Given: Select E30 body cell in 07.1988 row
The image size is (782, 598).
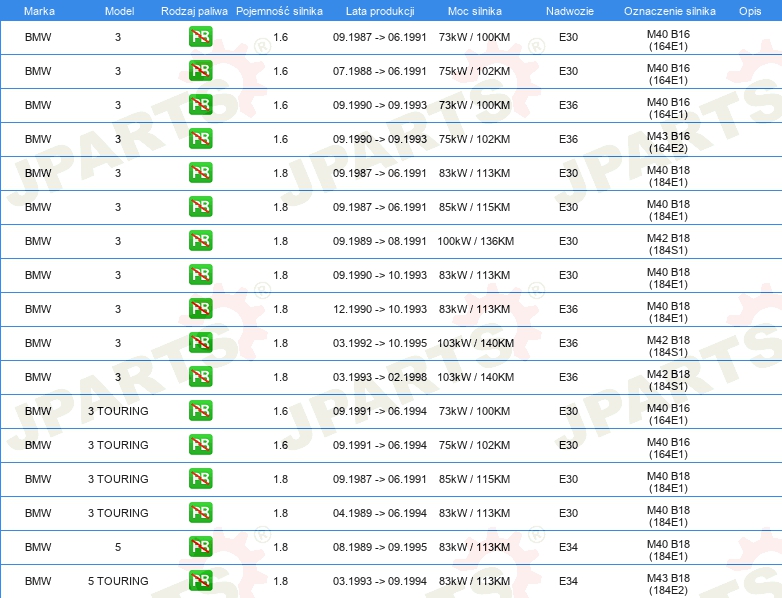Looking at the screenshot, I should [568, 71].
